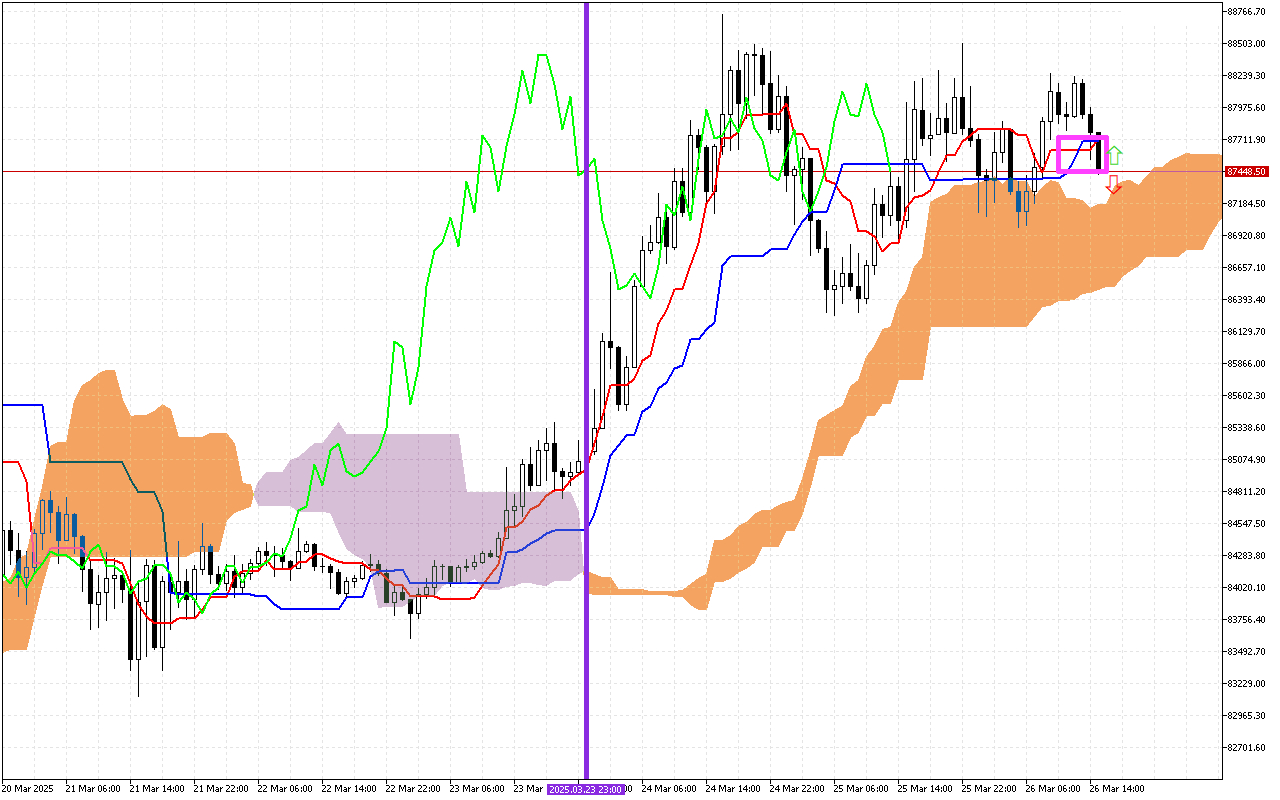This screenshot has height=800, width=1280.
Task: Click the 25 Mar 06:00 time label
Action: coord(861,789)
